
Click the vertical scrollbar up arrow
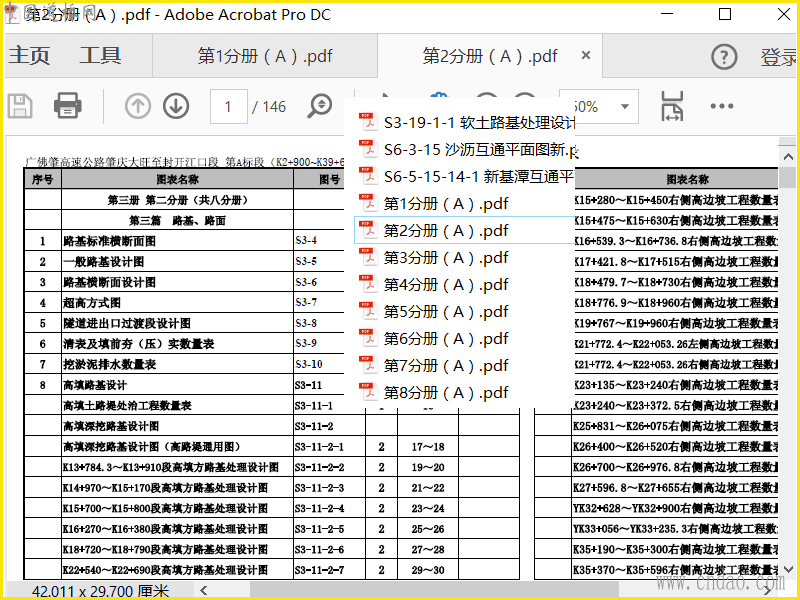click(788, 157)
